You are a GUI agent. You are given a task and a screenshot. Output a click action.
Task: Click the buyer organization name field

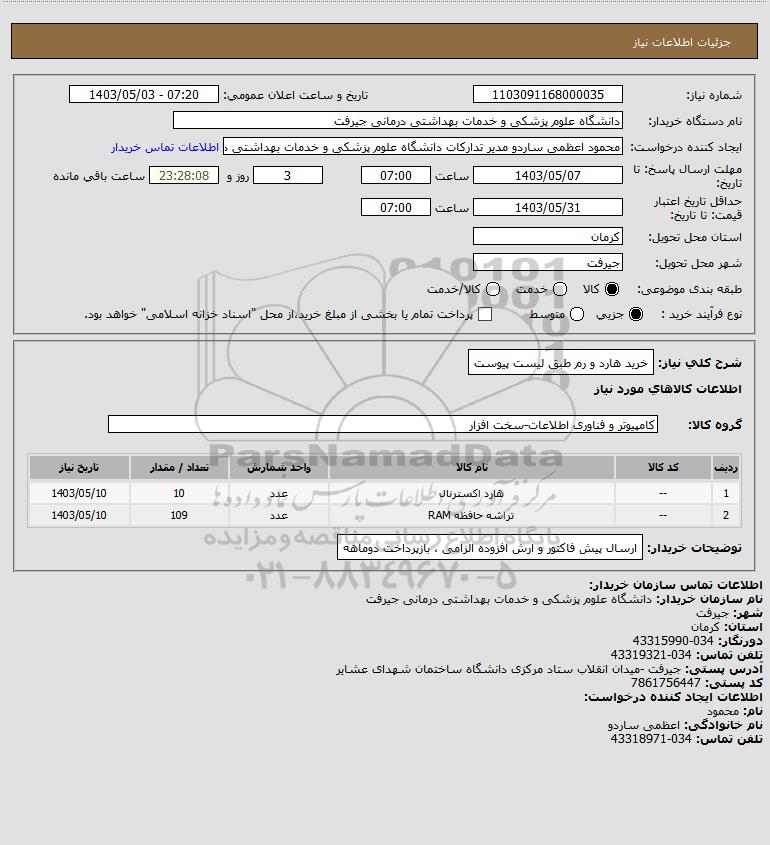click(398, 121)
